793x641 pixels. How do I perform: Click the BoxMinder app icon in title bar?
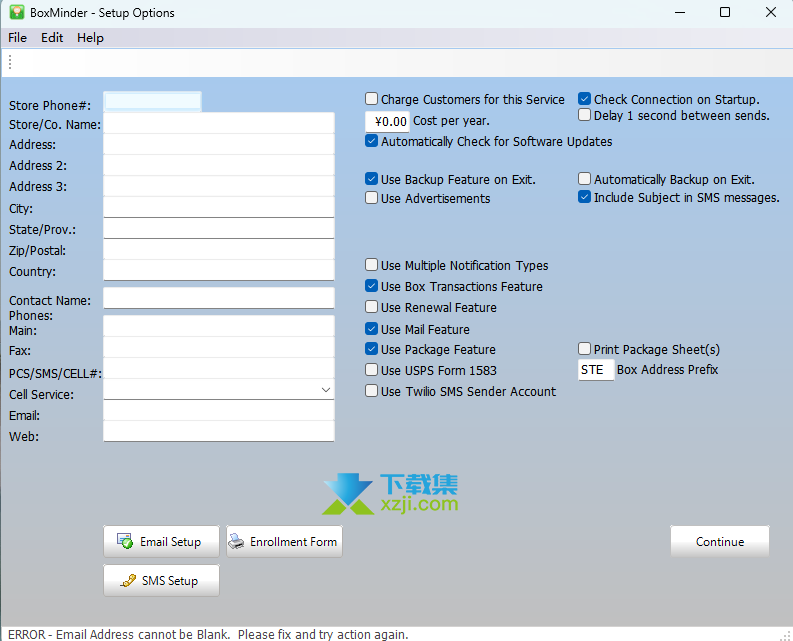[x=17, y=12]
